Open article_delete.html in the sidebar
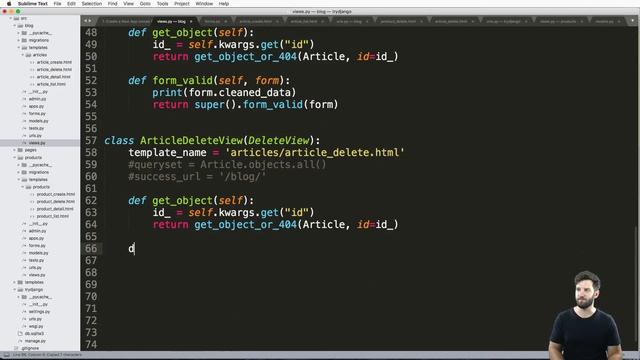640x360 pixels. [54, 69]
